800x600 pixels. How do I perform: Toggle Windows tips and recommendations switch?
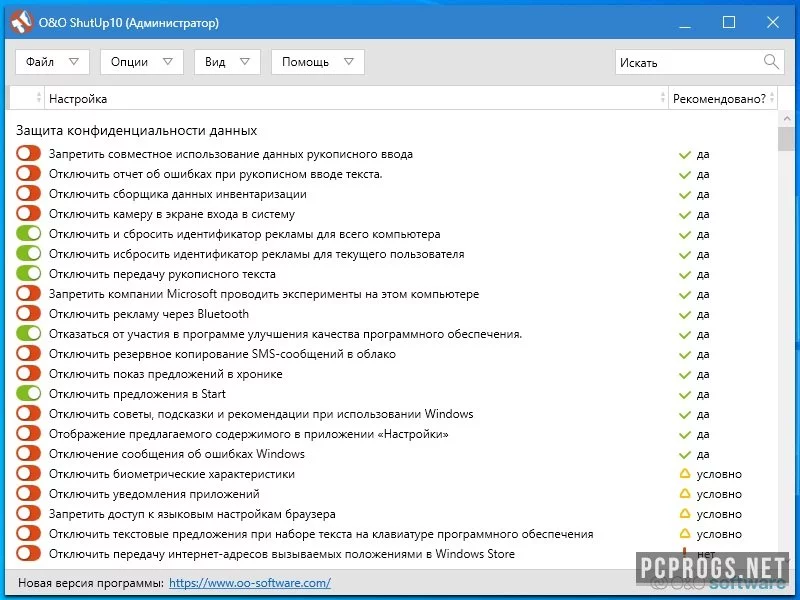(x=28, y=413)
